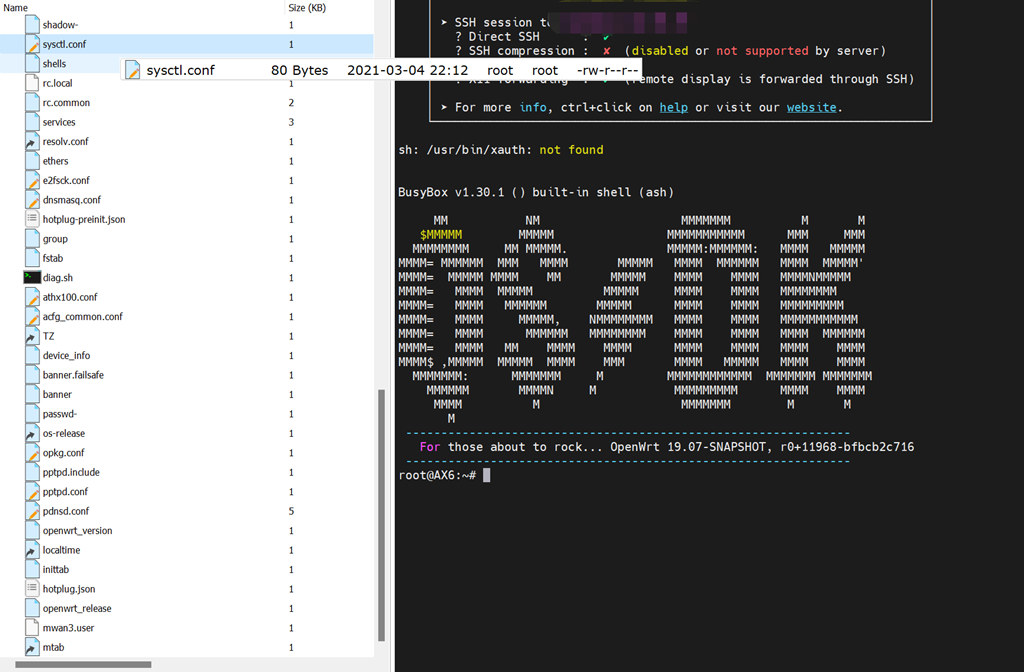This screenshot has height=672, width=1024.
Task: Select the inittab file name
Action: tap(56, 569)
